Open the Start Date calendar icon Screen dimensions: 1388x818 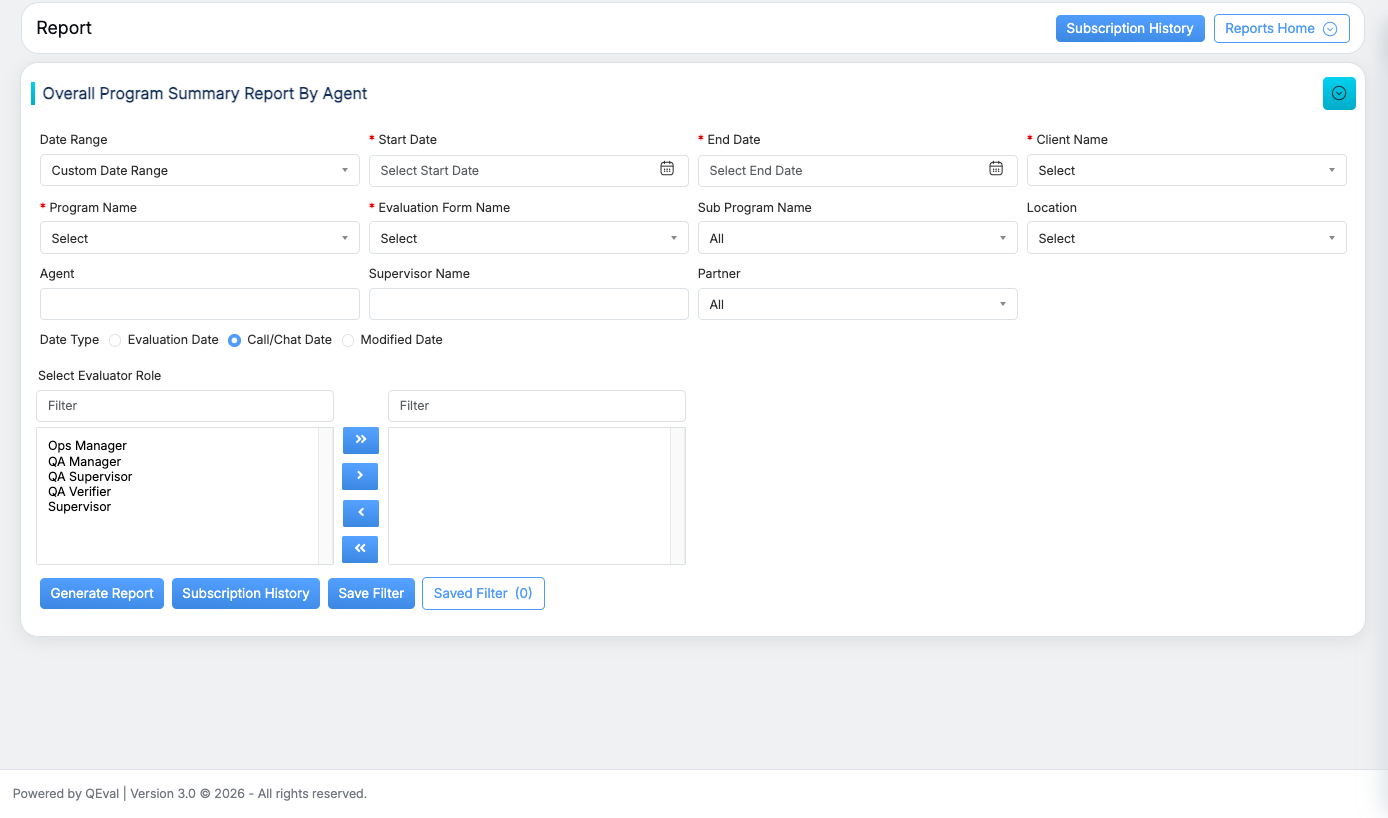(667, 169)
